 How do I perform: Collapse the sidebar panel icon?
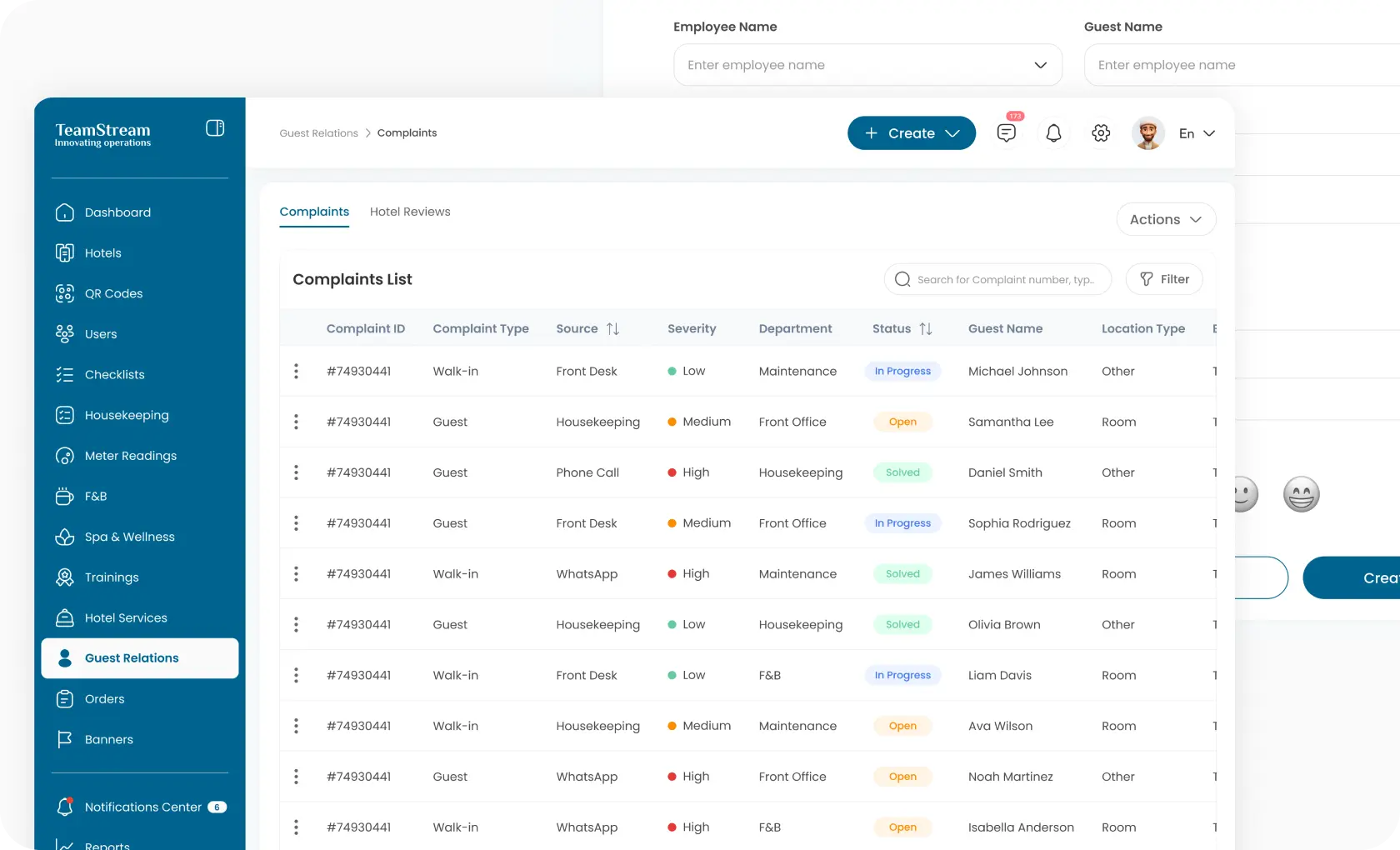point(215,128)
